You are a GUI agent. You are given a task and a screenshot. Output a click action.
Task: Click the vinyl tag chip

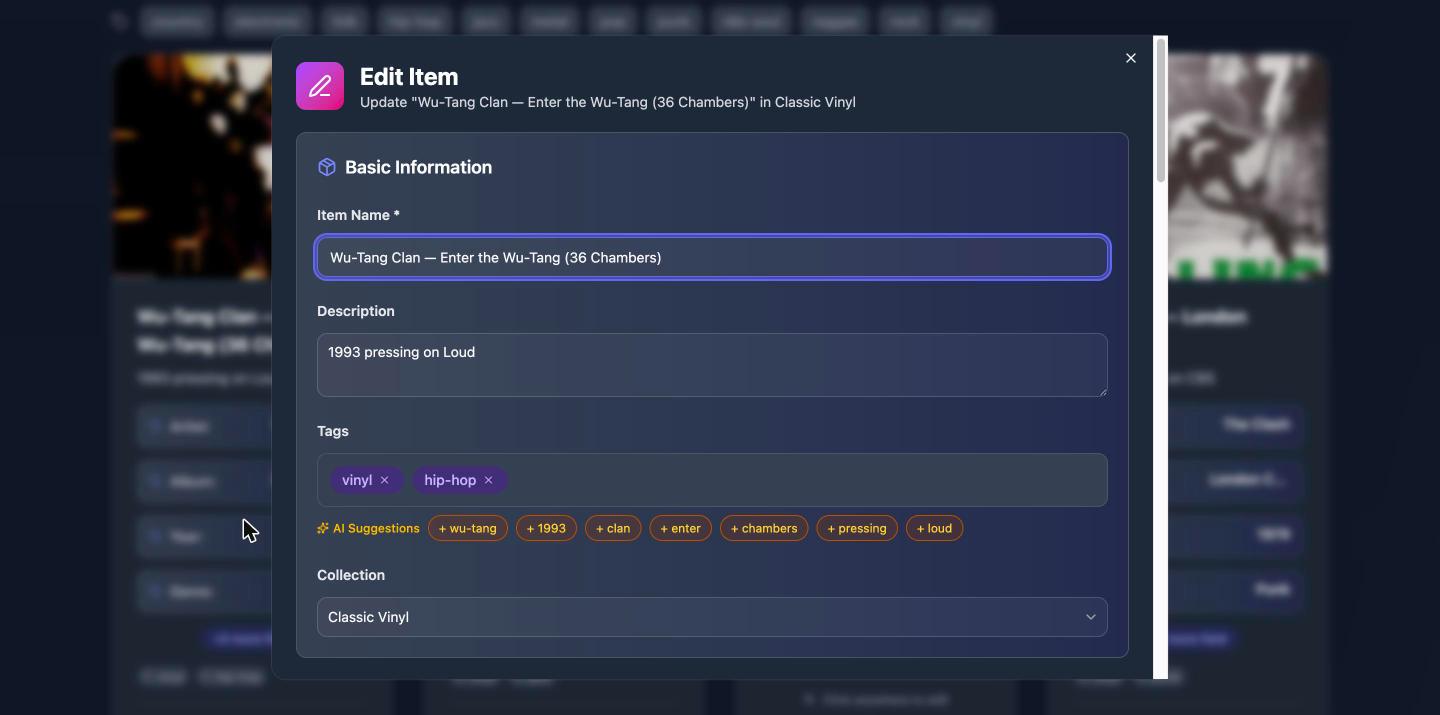(x=366, y=480)
